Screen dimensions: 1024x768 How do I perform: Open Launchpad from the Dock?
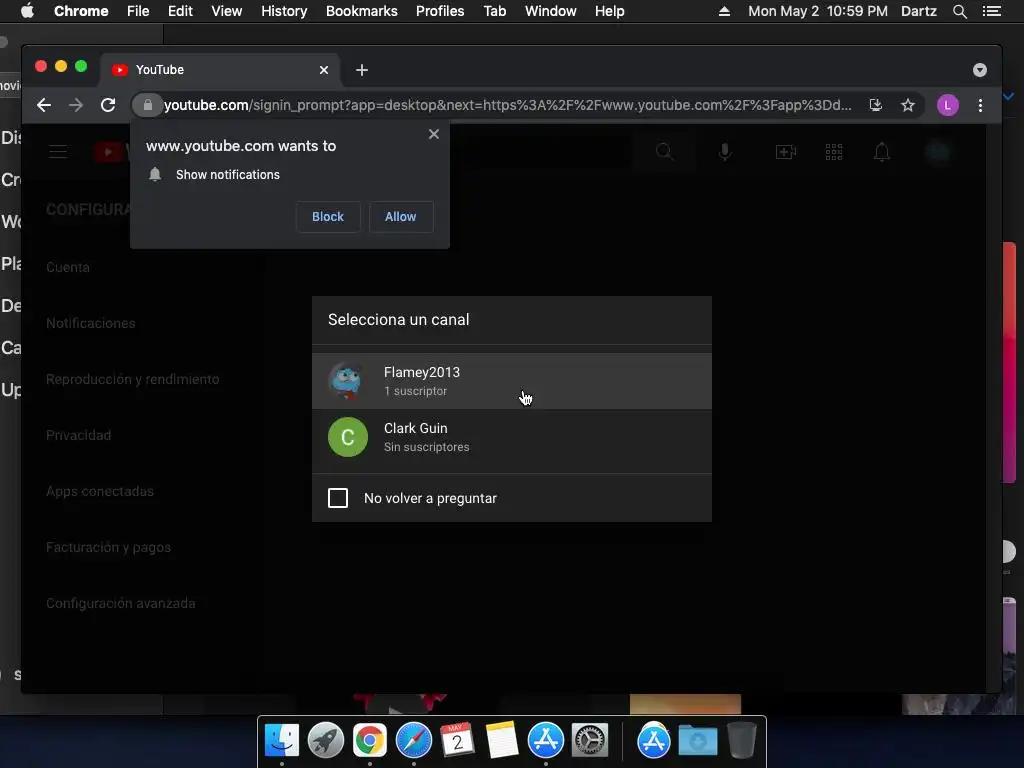click(x=326, y=741)
